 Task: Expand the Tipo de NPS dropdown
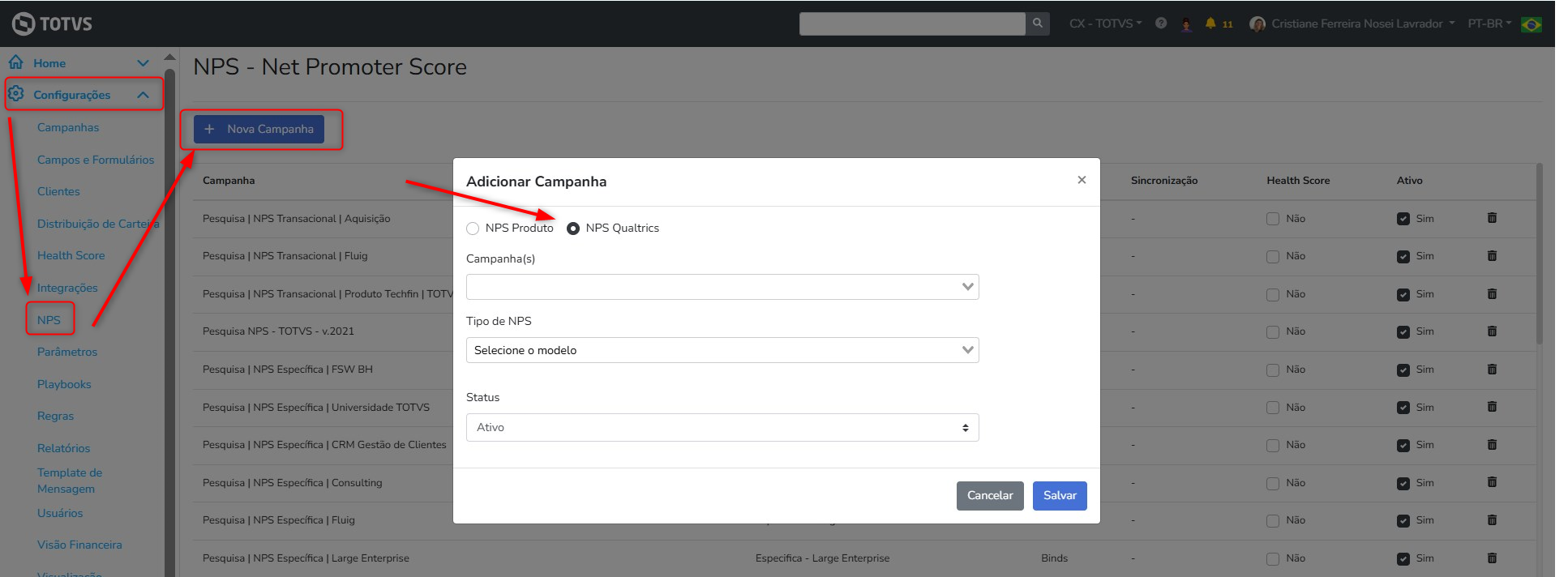tap(722, 350)
